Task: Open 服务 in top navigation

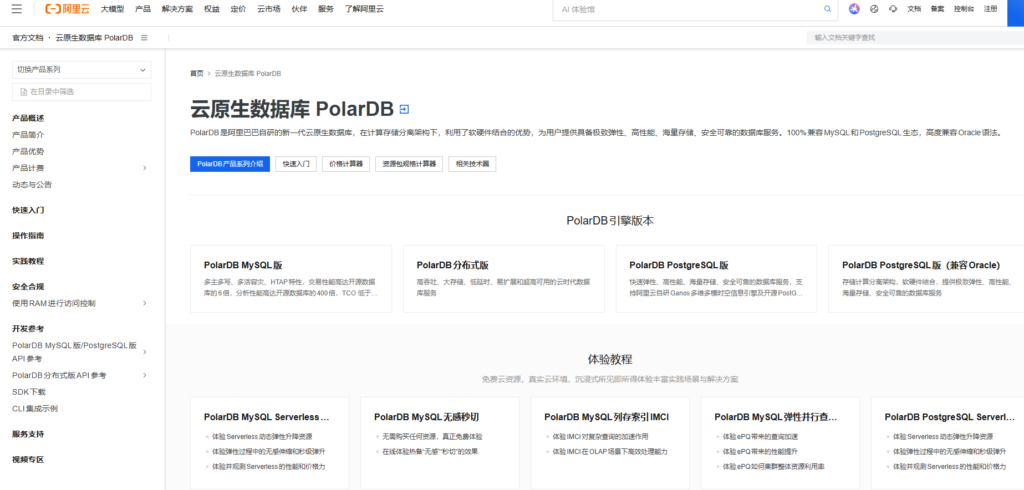Action: [x=326, y=9]
